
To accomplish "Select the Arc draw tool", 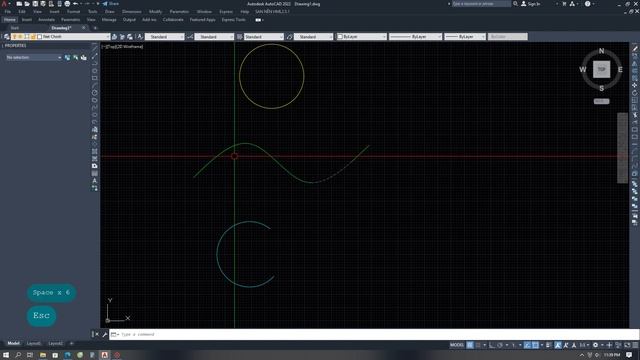I will (x=94, y=85).
